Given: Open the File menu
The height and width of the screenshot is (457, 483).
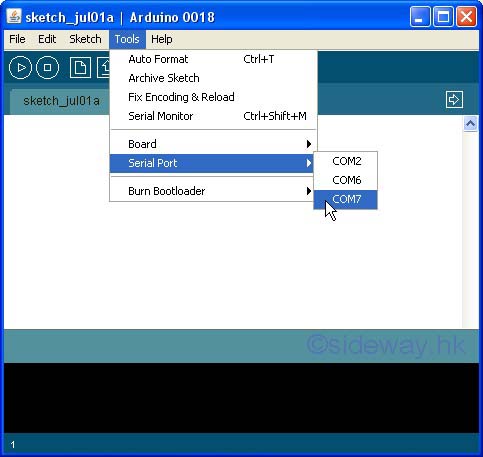Looking at the screenshot, I should tap(17, 39).
